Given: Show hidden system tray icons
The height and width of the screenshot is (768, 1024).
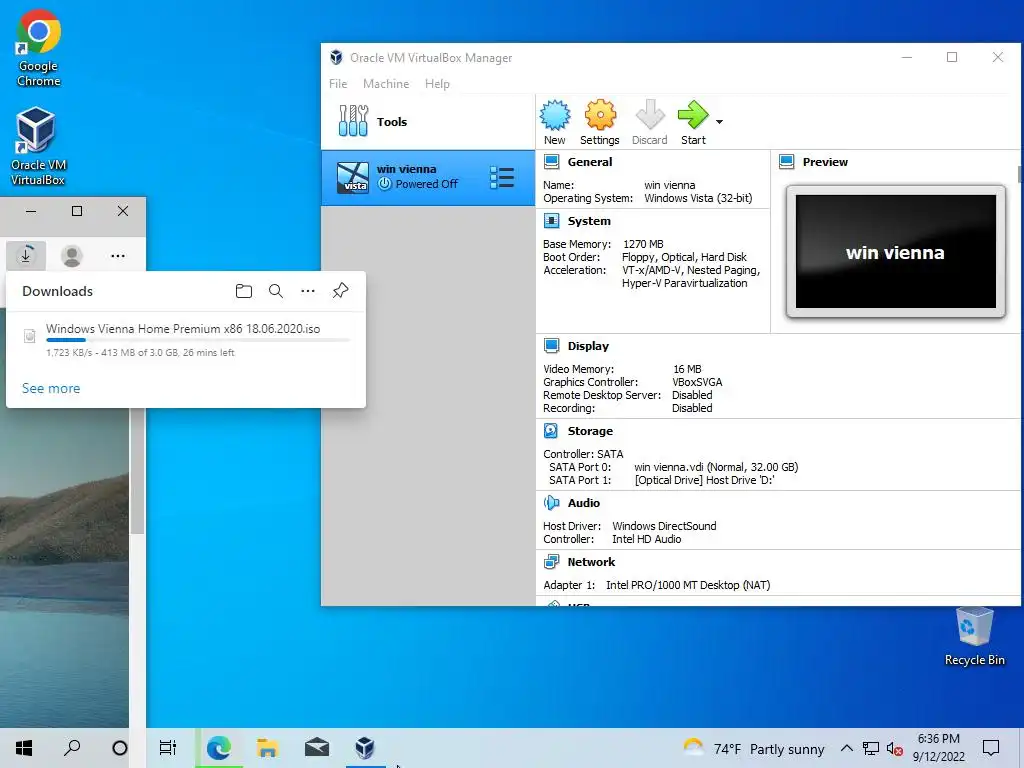Looking at the screenshot, I should tap(846, 748).
